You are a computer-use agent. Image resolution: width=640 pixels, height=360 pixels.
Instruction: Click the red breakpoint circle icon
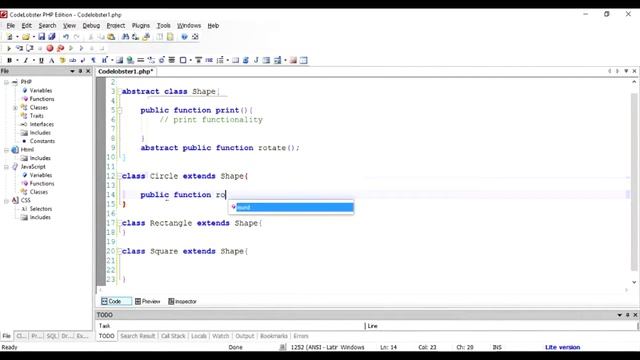click(x=50, y=48)
